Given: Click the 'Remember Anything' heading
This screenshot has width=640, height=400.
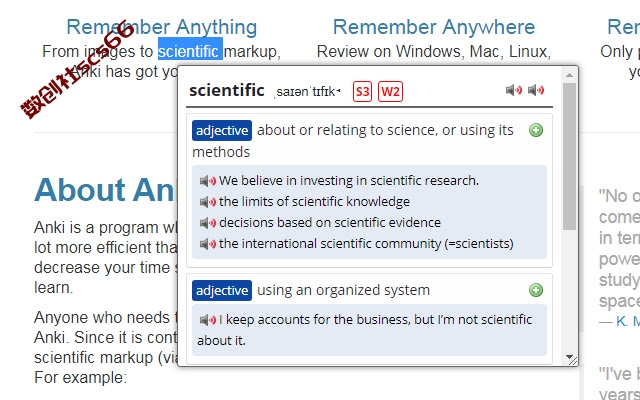Looking at the screenshot, I should pyautogui.click(x=162, y=27).
